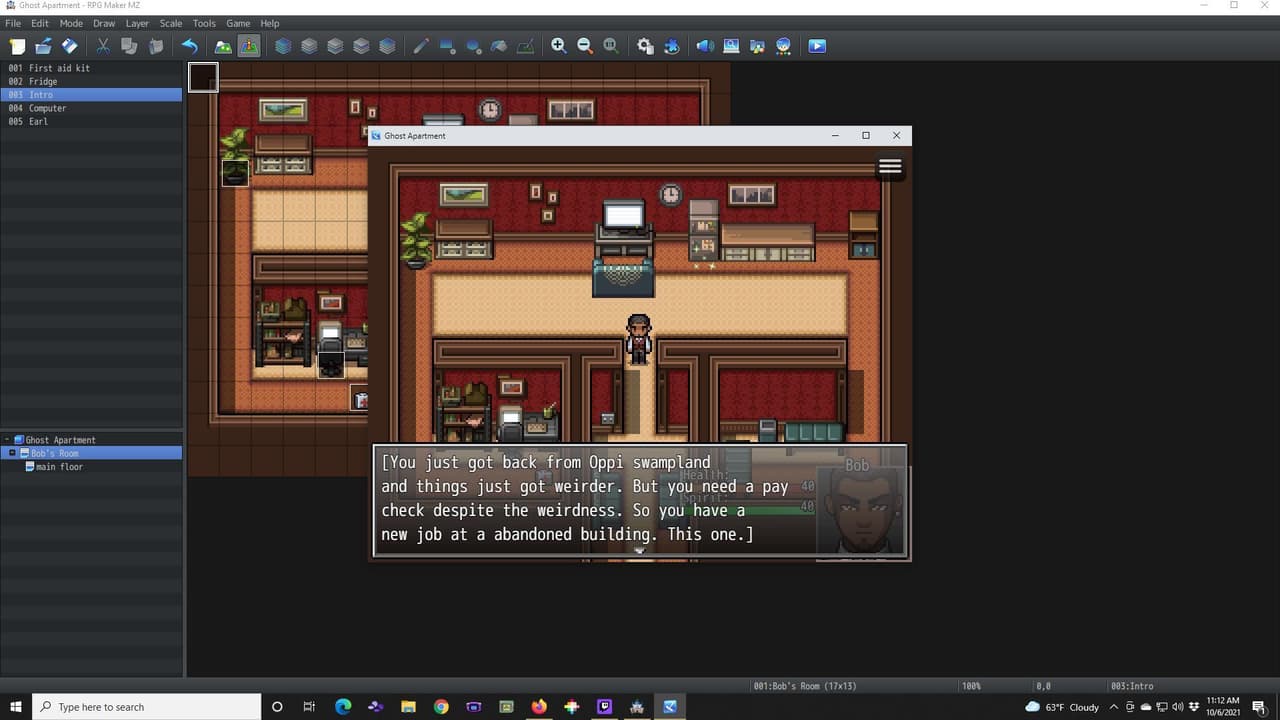Select the Shadow Pen tool
This screenshot has width=1280, height=720.
(x=525, y=46)
